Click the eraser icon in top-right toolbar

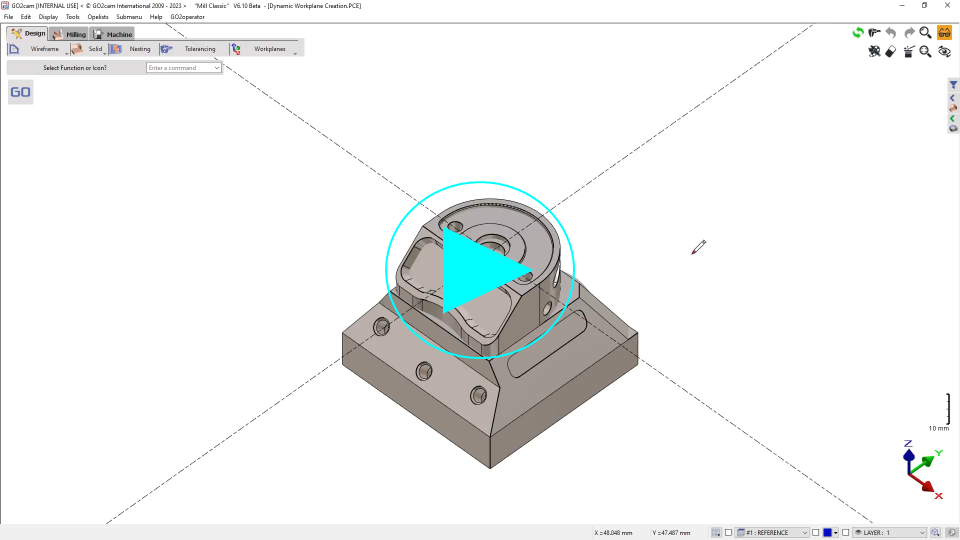point(890,52)
